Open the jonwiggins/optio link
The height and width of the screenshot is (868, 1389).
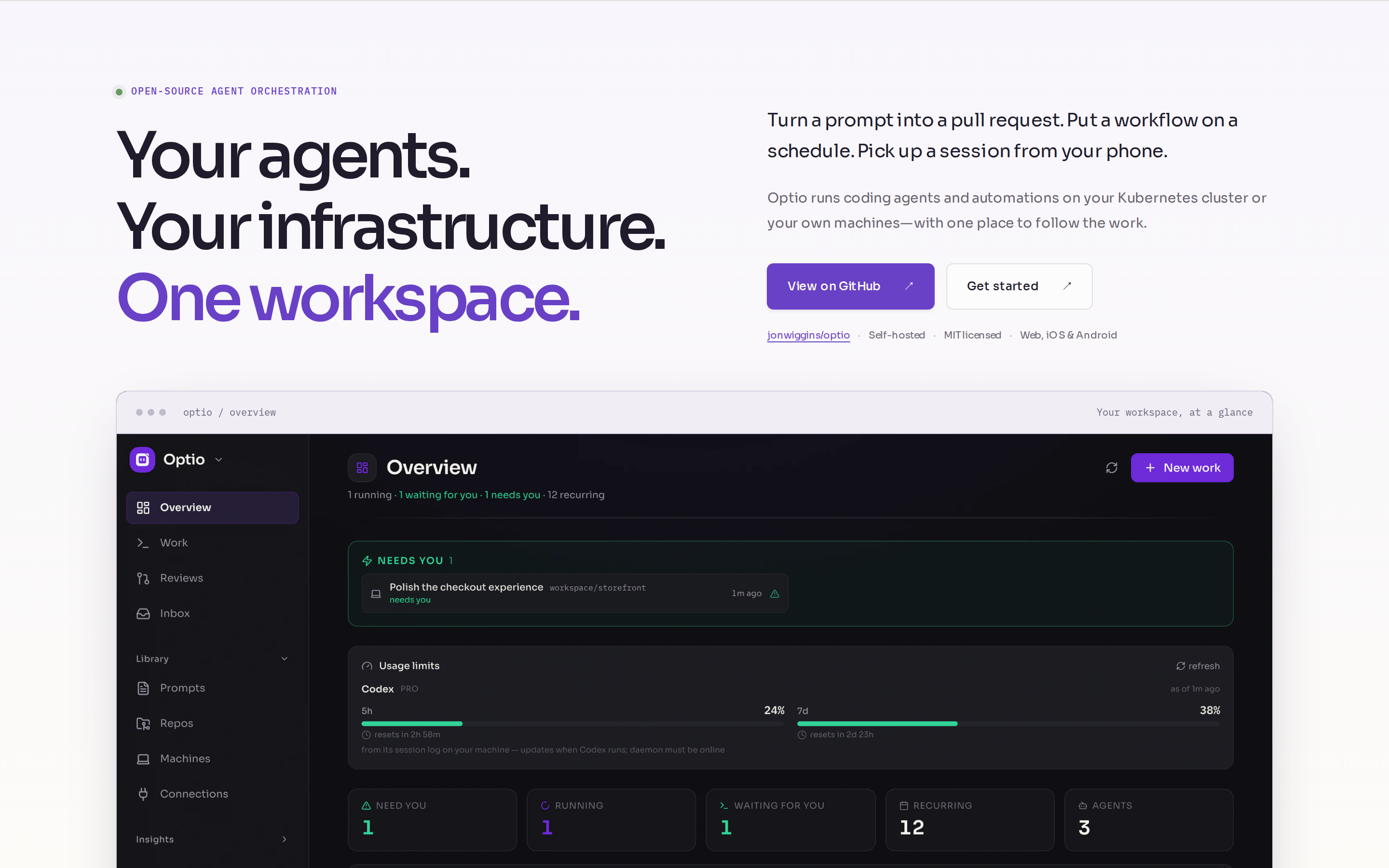(808, 335)
